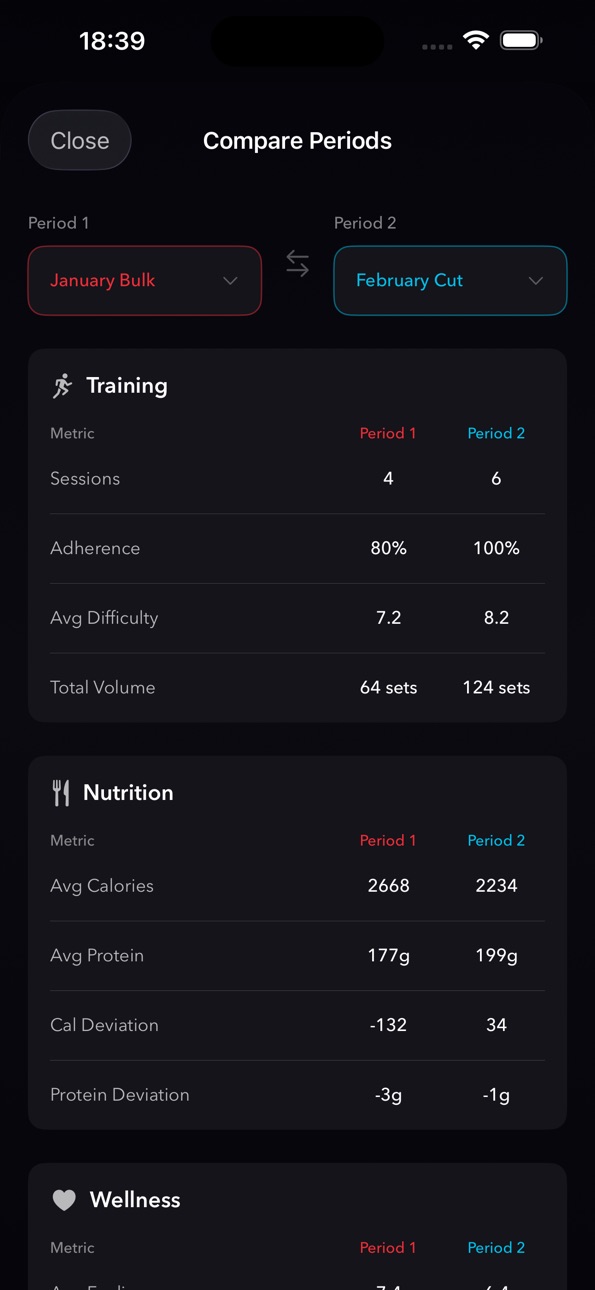The width and height of the screenshot is (595, 1290).
Task: Click the heart Wellness icon
Action: tap(64, 1200)
